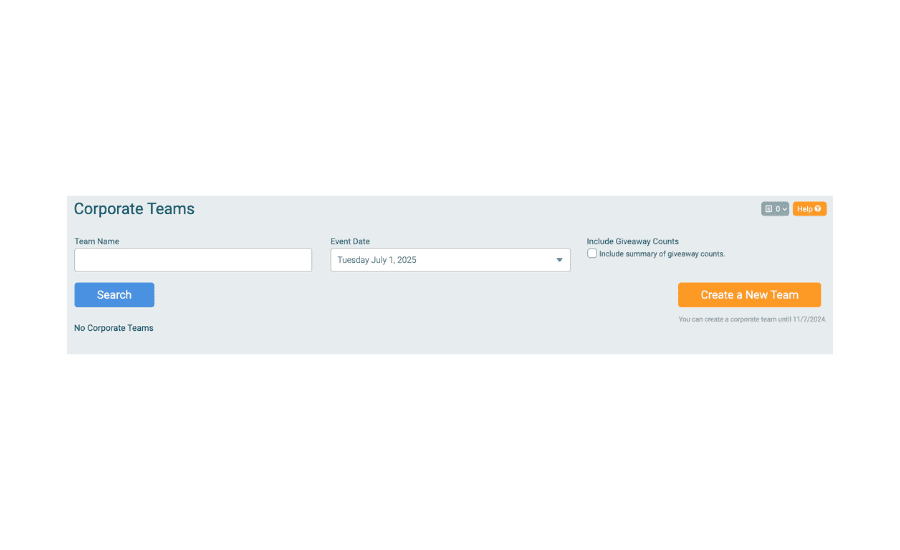Enable the giveaway counts summary checkbox

click(592, 253)
